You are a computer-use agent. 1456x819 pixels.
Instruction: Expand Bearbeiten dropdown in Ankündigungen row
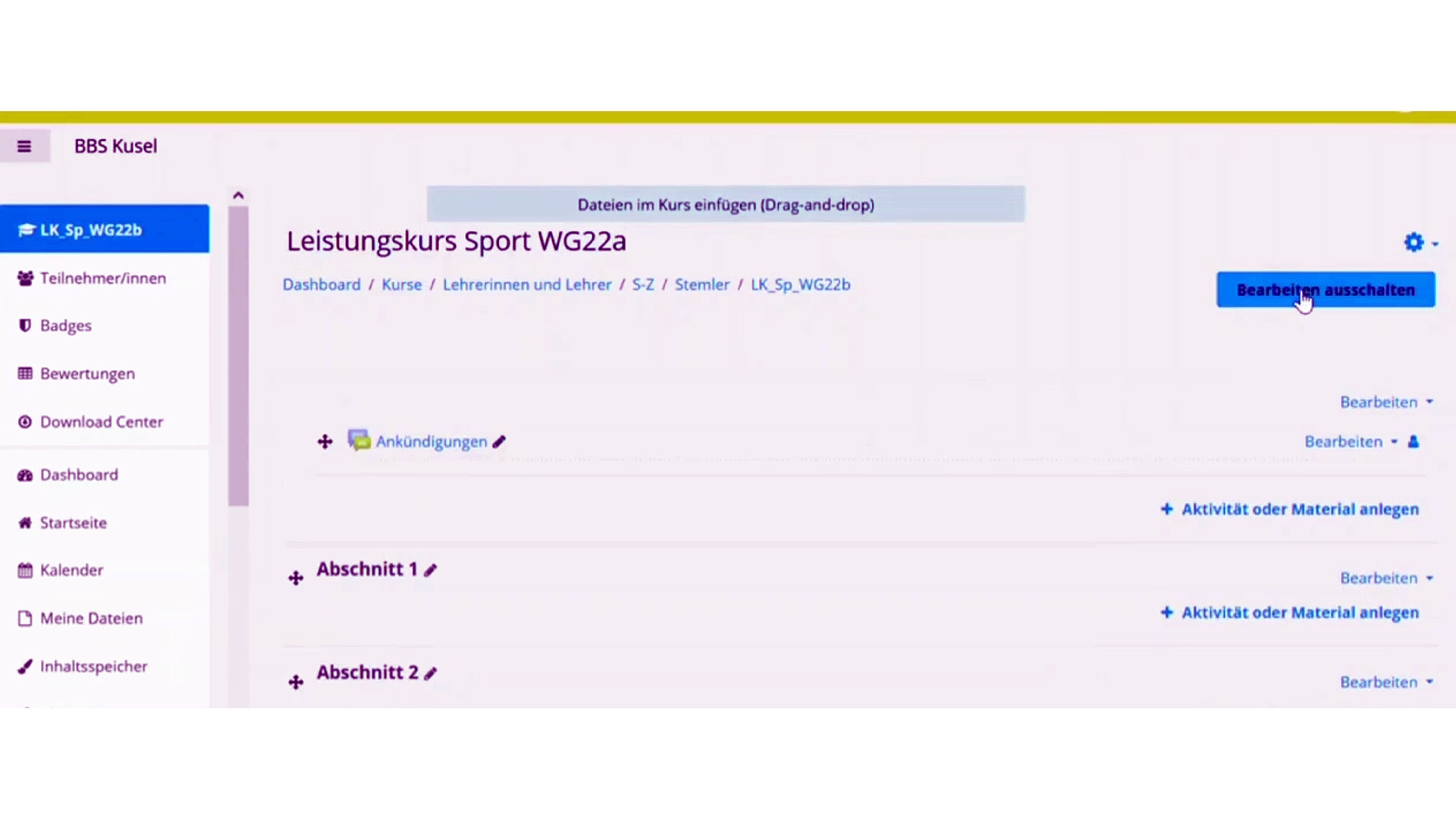(1350, 442)
